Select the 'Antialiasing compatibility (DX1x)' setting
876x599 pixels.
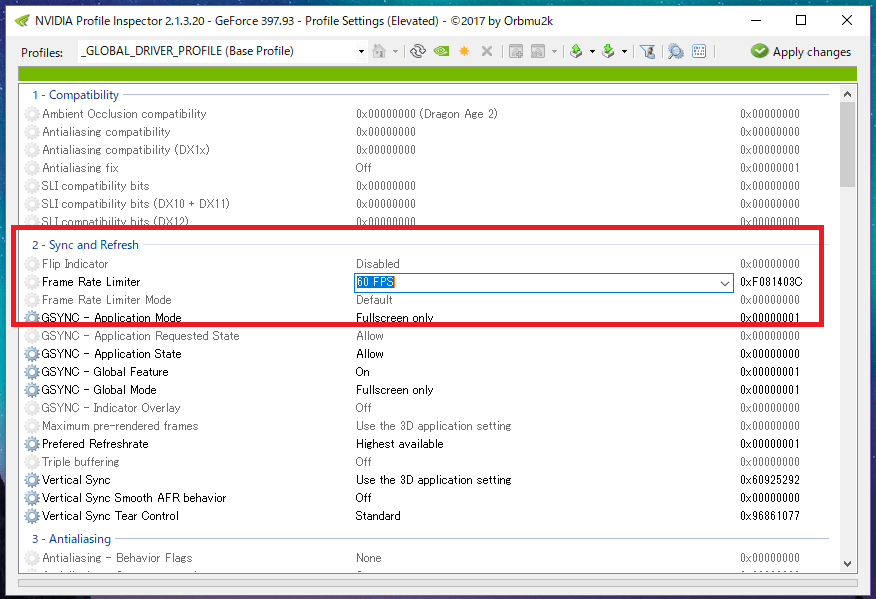click(x=126, y=150)
